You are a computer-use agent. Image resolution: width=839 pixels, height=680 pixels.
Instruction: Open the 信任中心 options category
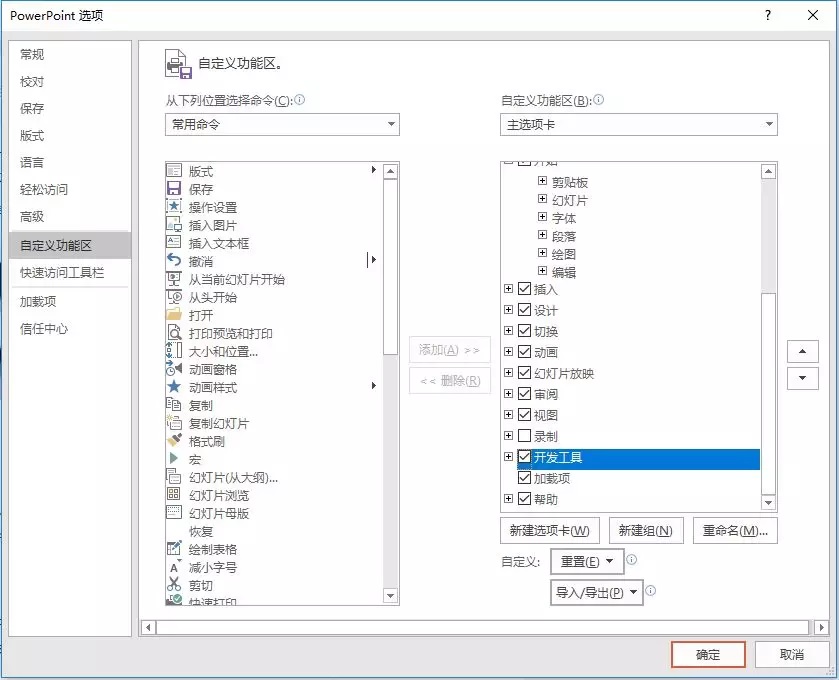(x=70, y=328)
